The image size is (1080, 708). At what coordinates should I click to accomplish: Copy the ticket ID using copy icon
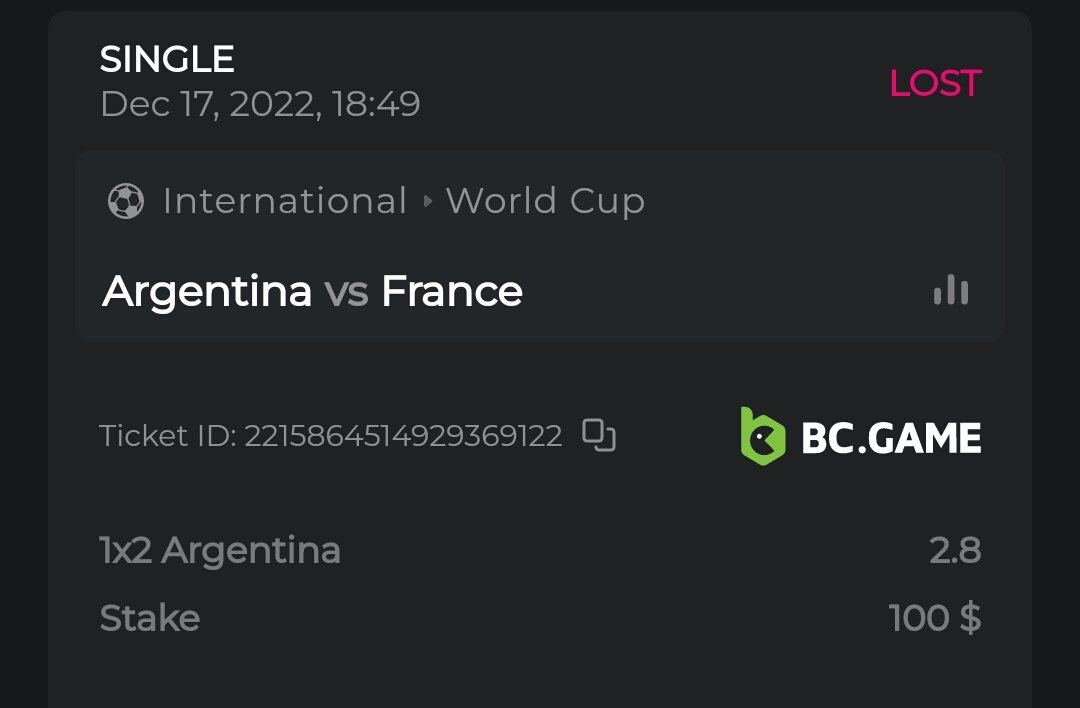[x=598, y=436]
